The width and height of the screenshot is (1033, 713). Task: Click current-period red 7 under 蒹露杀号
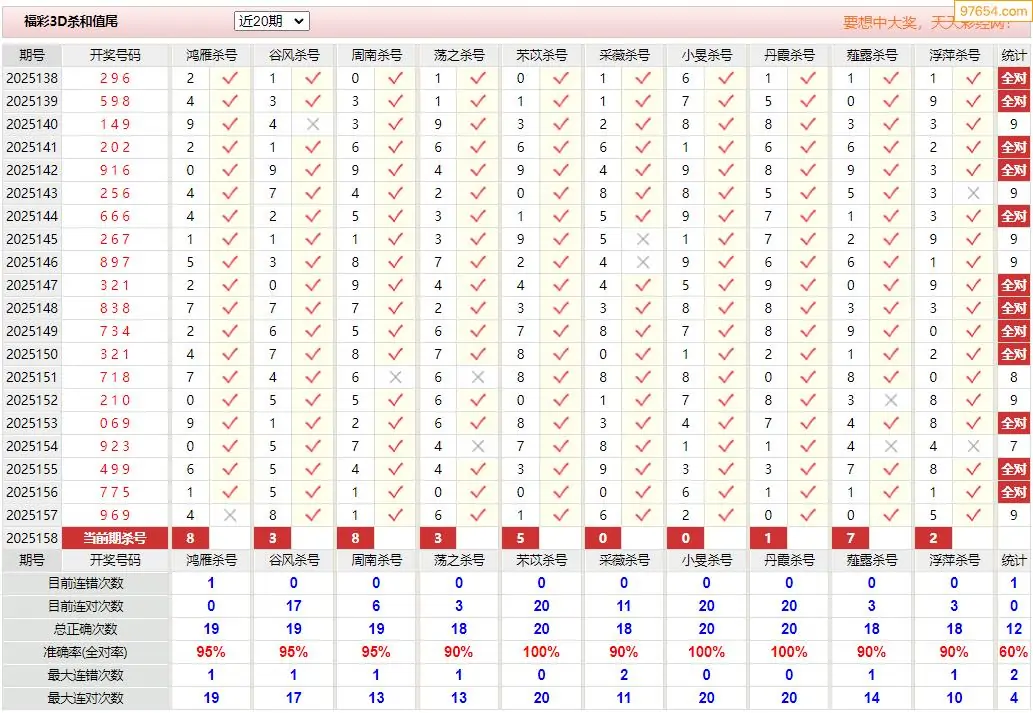click(851, 538)
